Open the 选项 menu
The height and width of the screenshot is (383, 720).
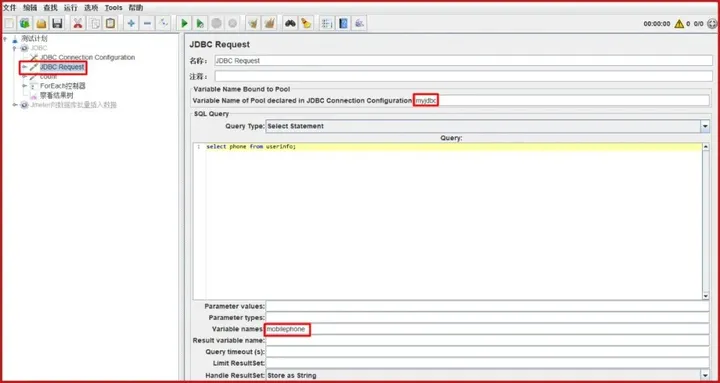coord(91,8)
